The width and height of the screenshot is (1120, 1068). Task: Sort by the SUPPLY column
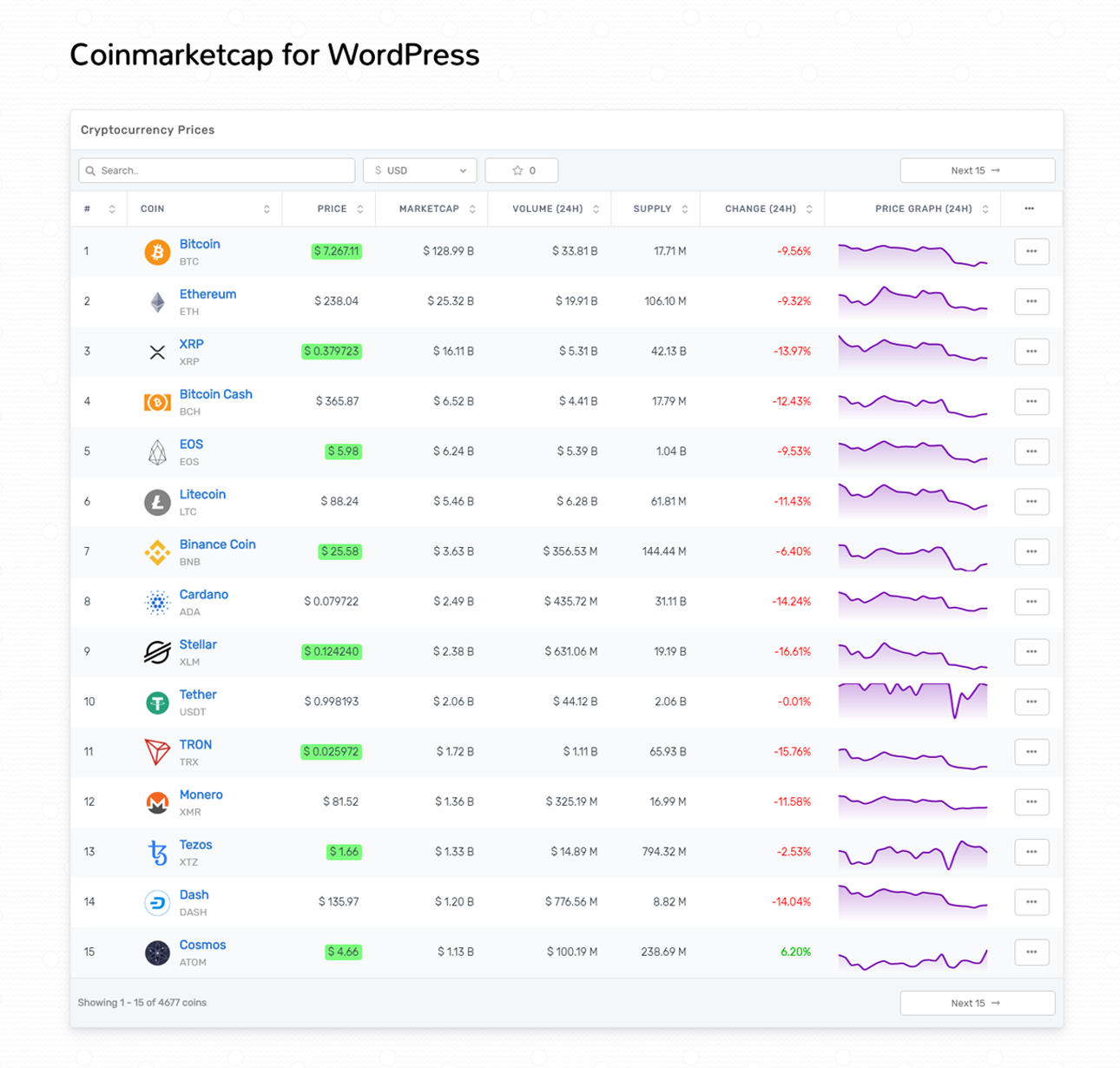656,208
